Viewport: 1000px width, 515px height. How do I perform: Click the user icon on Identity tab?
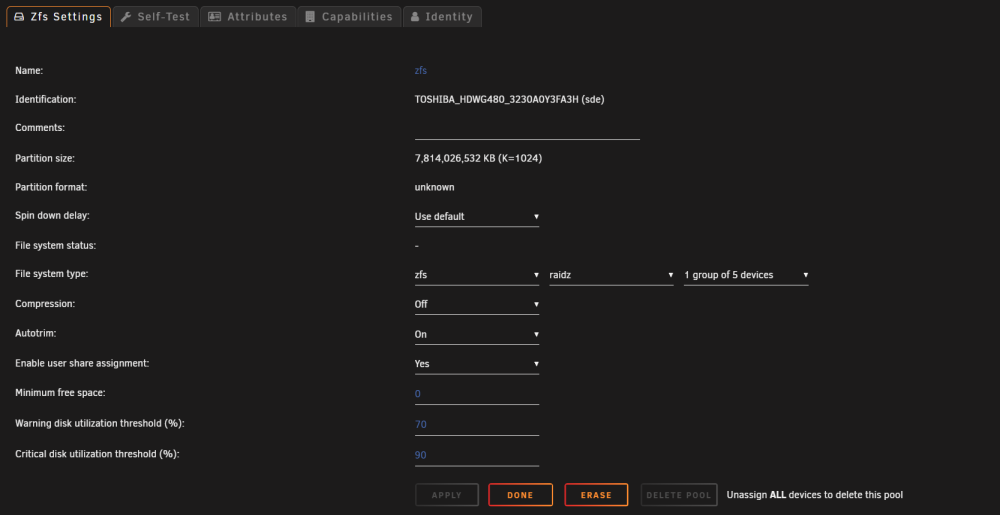pyautogui.click(x=415, y=17)
